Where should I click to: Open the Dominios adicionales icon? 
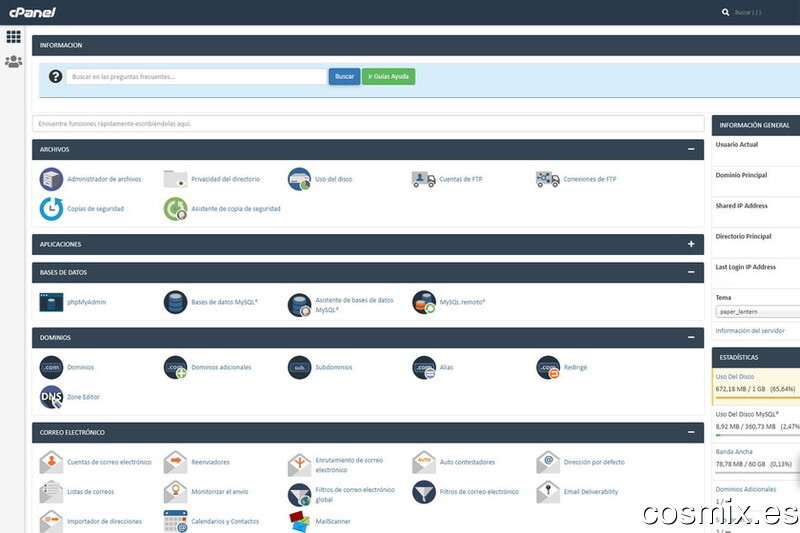(175, 367)
